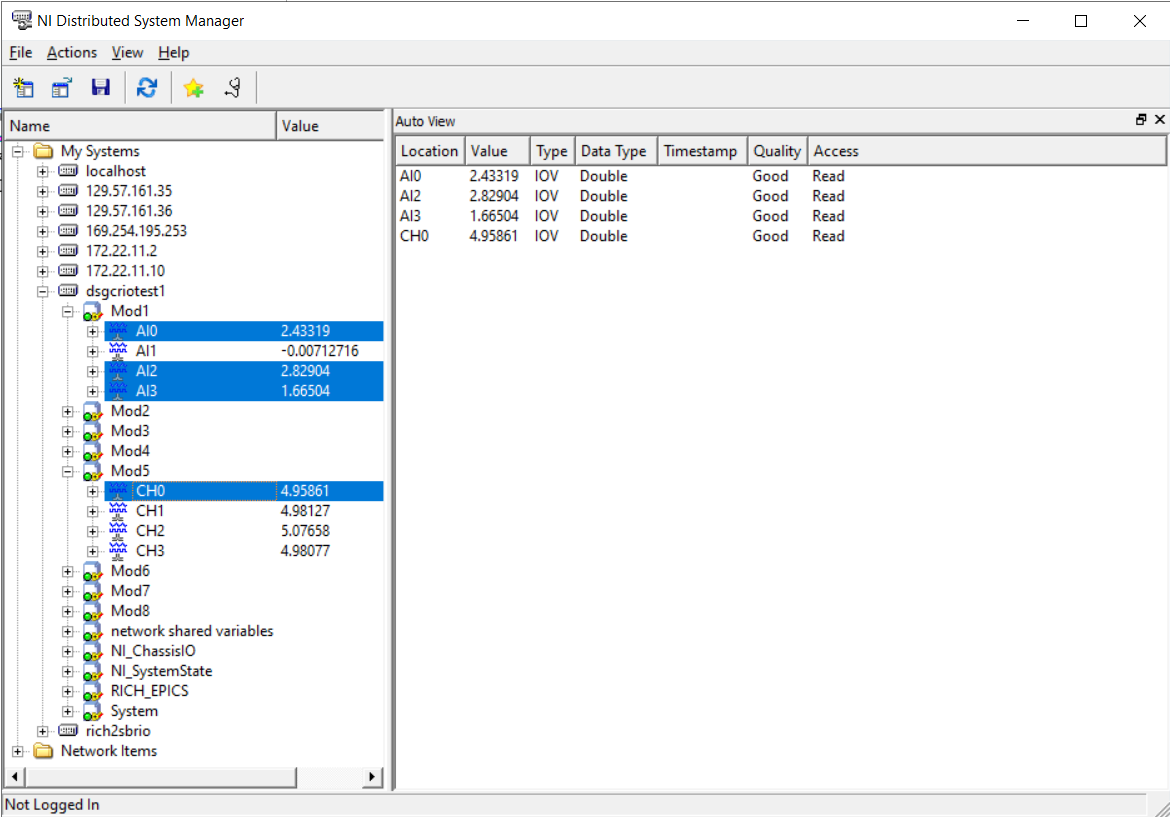Click the Timestamp column header
This screenshot has height=817, width=1170.
click(702, 151)
